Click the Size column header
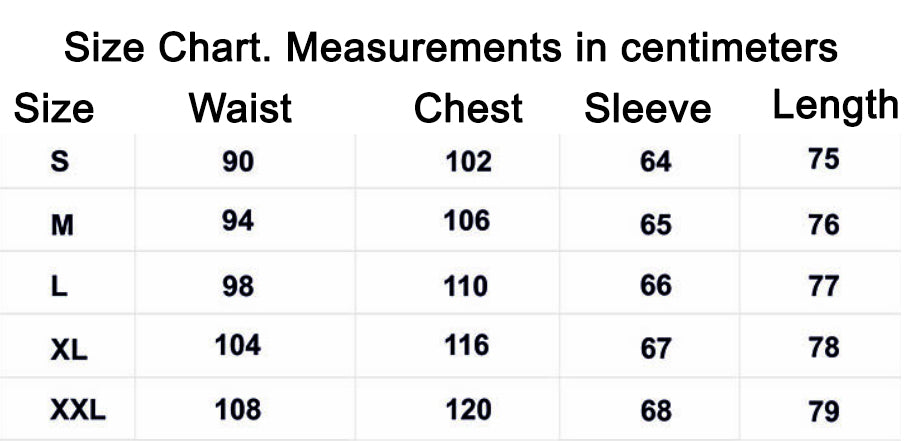 [54, 109]
